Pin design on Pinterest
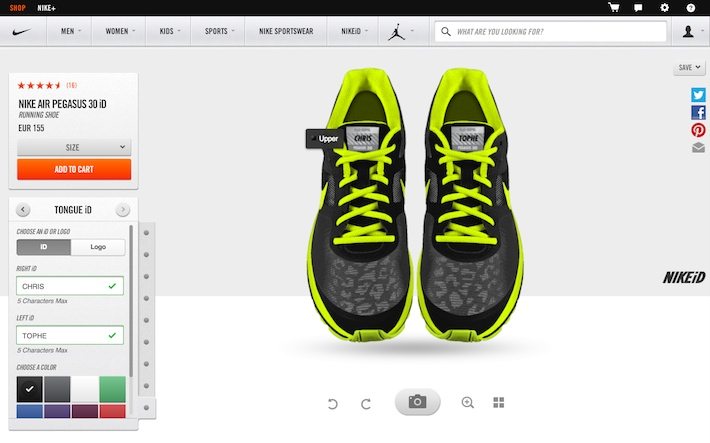 [x=698, y=130]
